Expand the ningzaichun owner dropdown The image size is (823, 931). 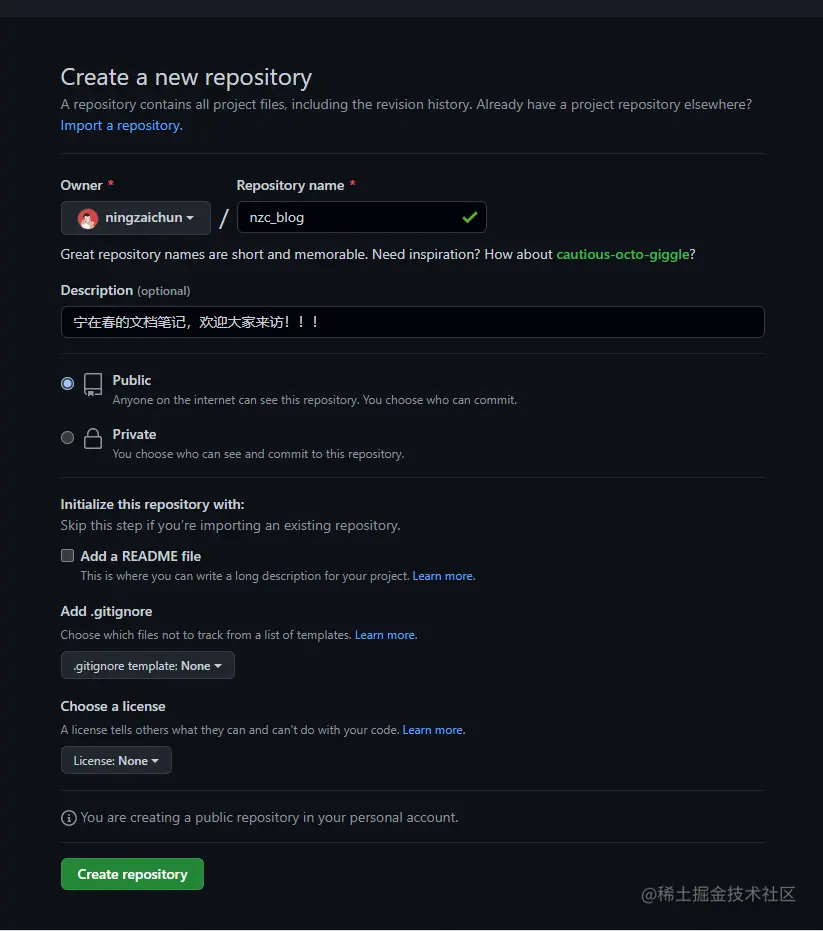click(x=135, y=217)
